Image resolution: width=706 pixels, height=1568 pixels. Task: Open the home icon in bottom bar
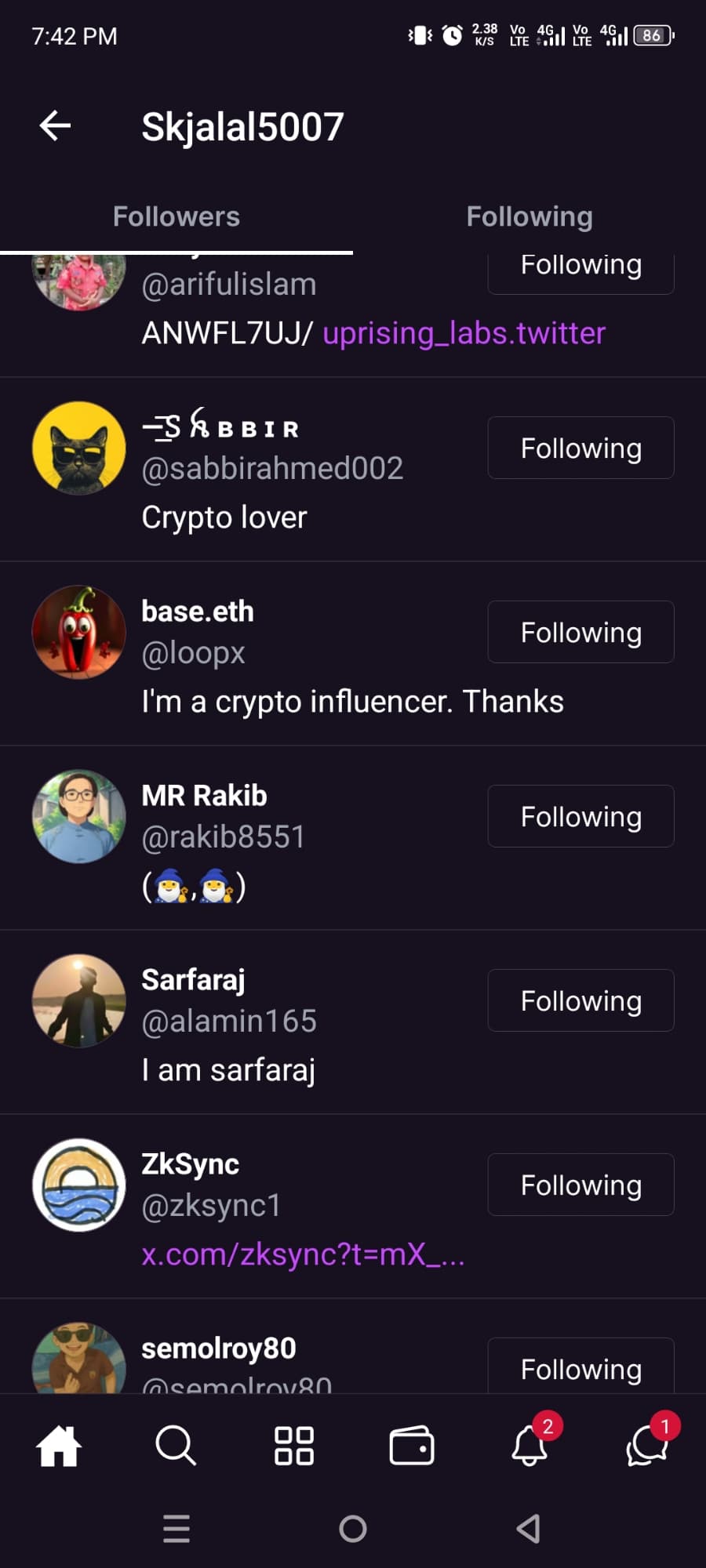59,1445
